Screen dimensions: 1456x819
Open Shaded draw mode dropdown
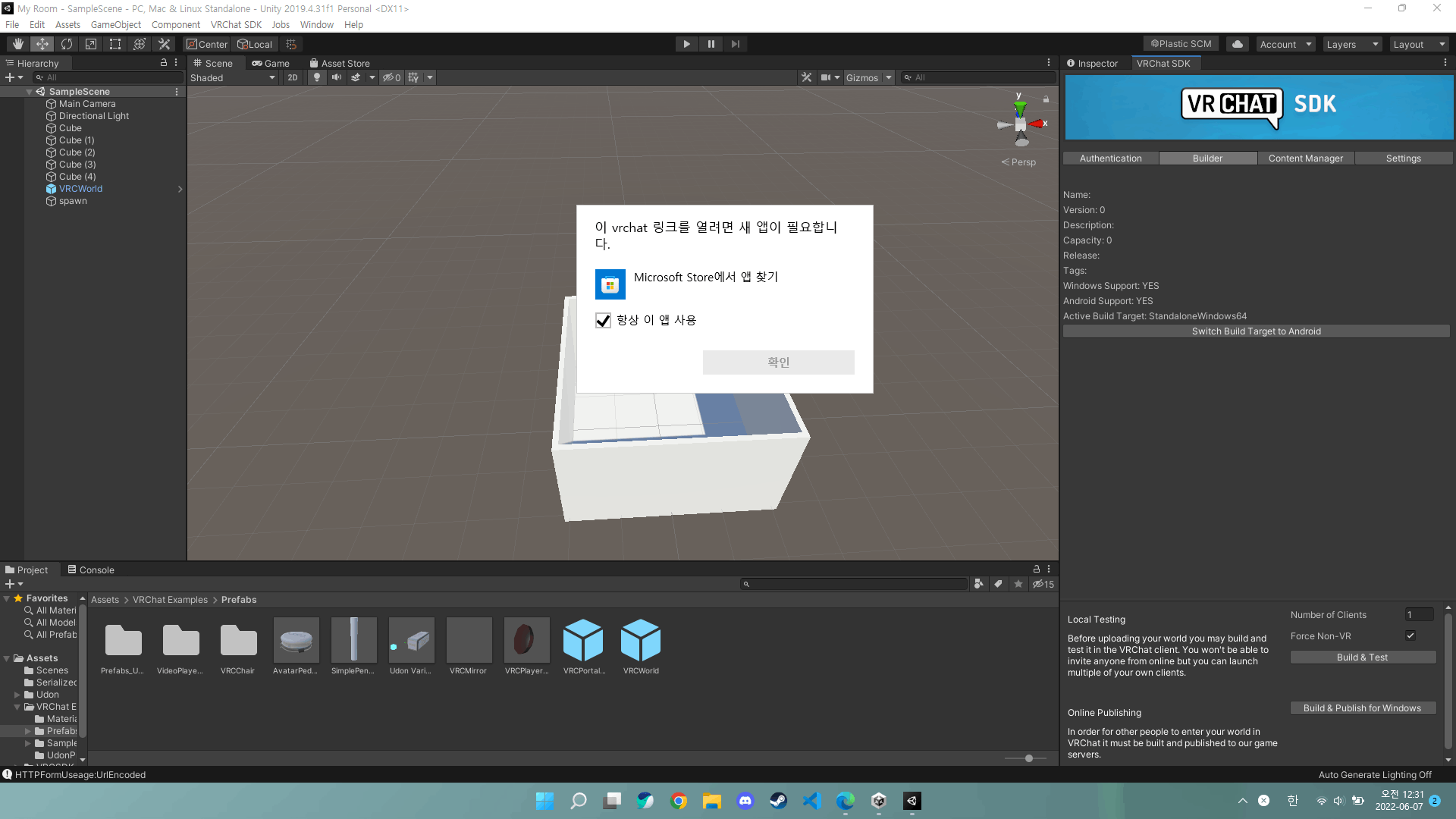(233, 77)
